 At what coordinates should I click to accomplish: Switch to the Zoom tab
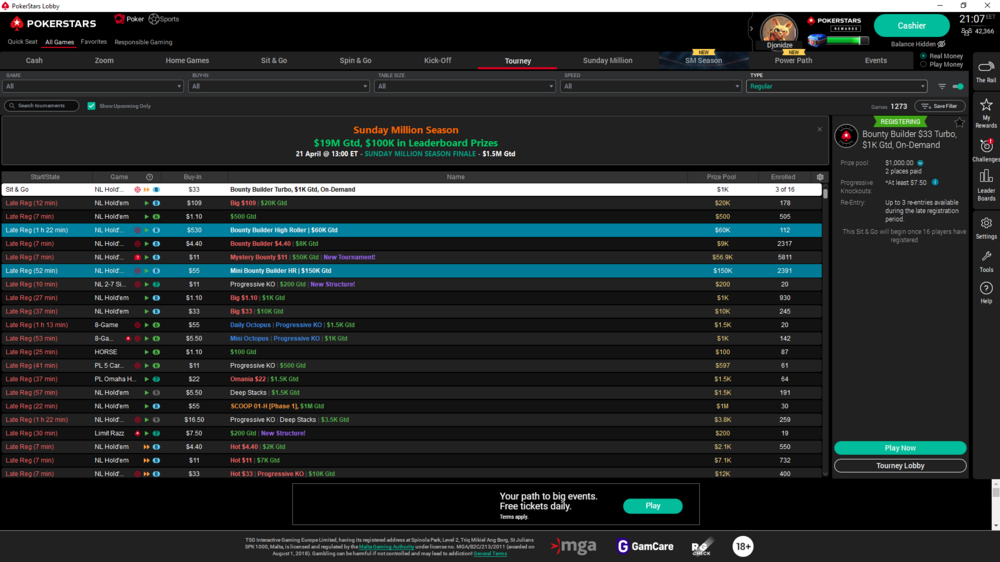(104, 61)
